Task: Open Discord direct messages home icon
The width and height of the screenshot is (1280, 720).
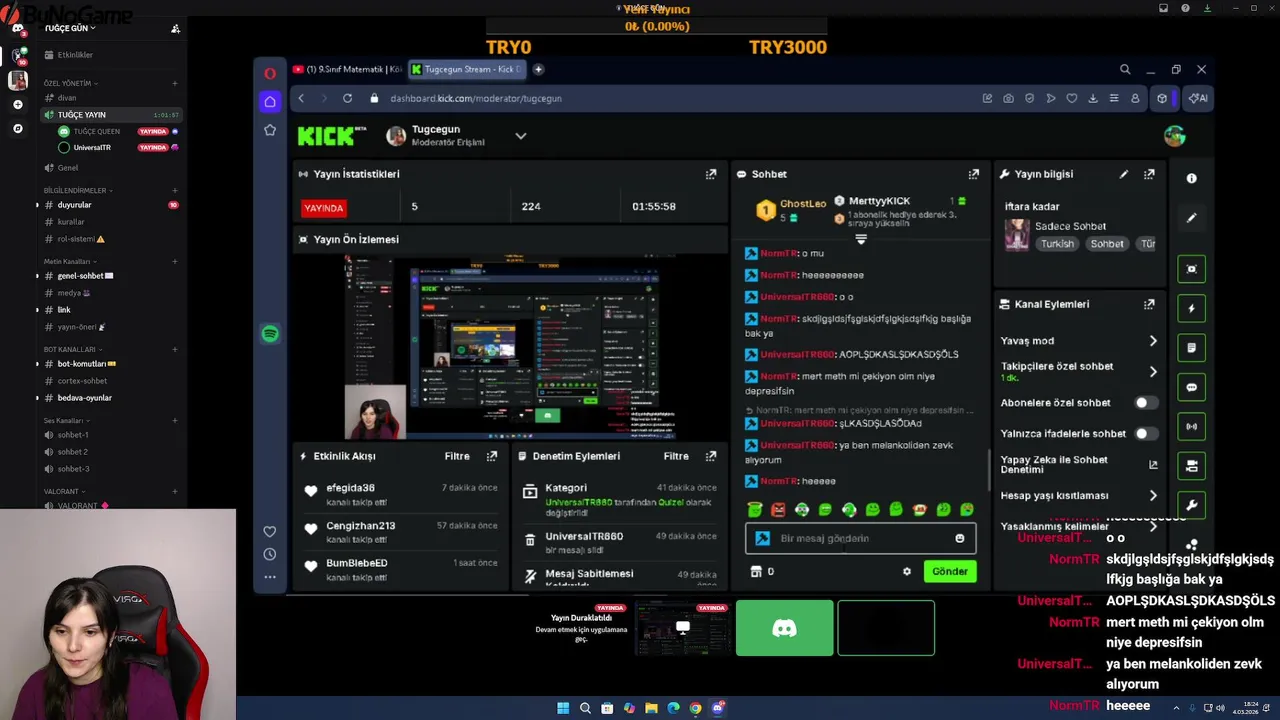Action: [17, 28]
